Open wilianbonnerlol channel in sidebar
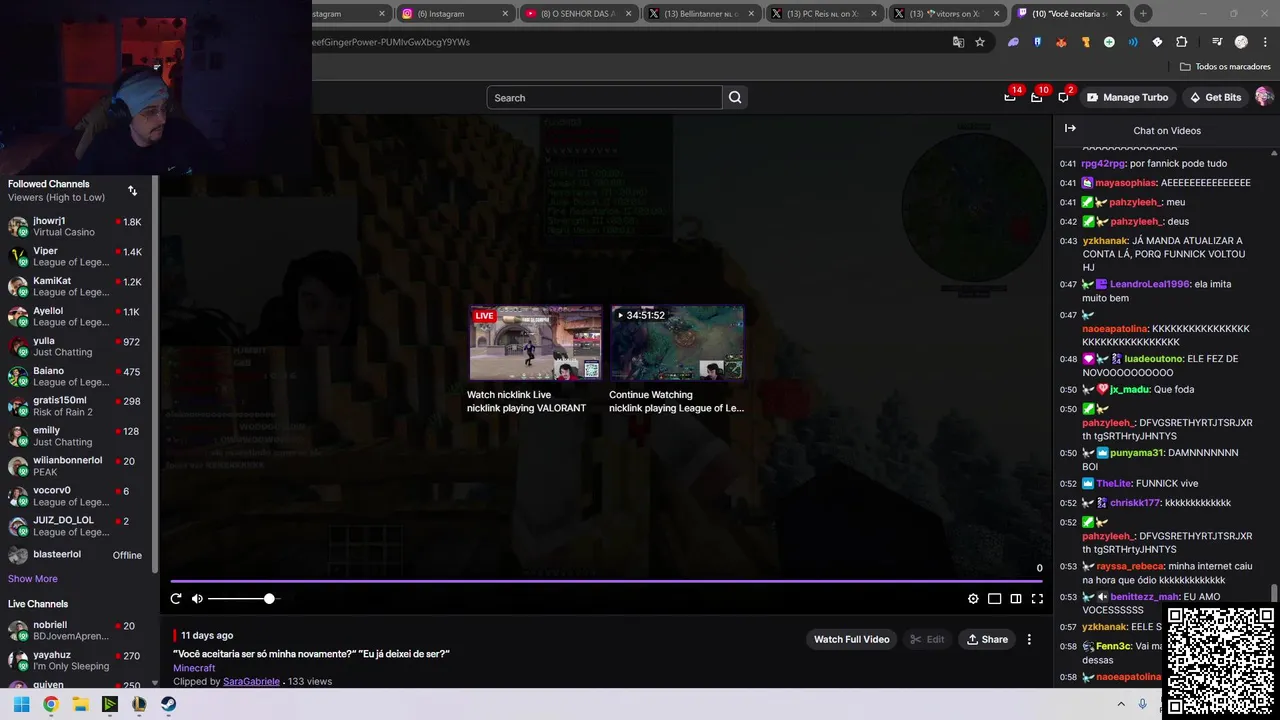 click(76, 466)
